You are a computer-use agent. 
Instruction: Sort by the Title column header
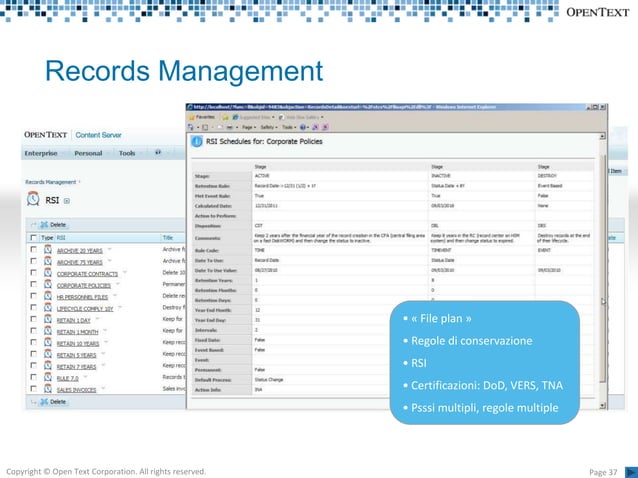168,238
